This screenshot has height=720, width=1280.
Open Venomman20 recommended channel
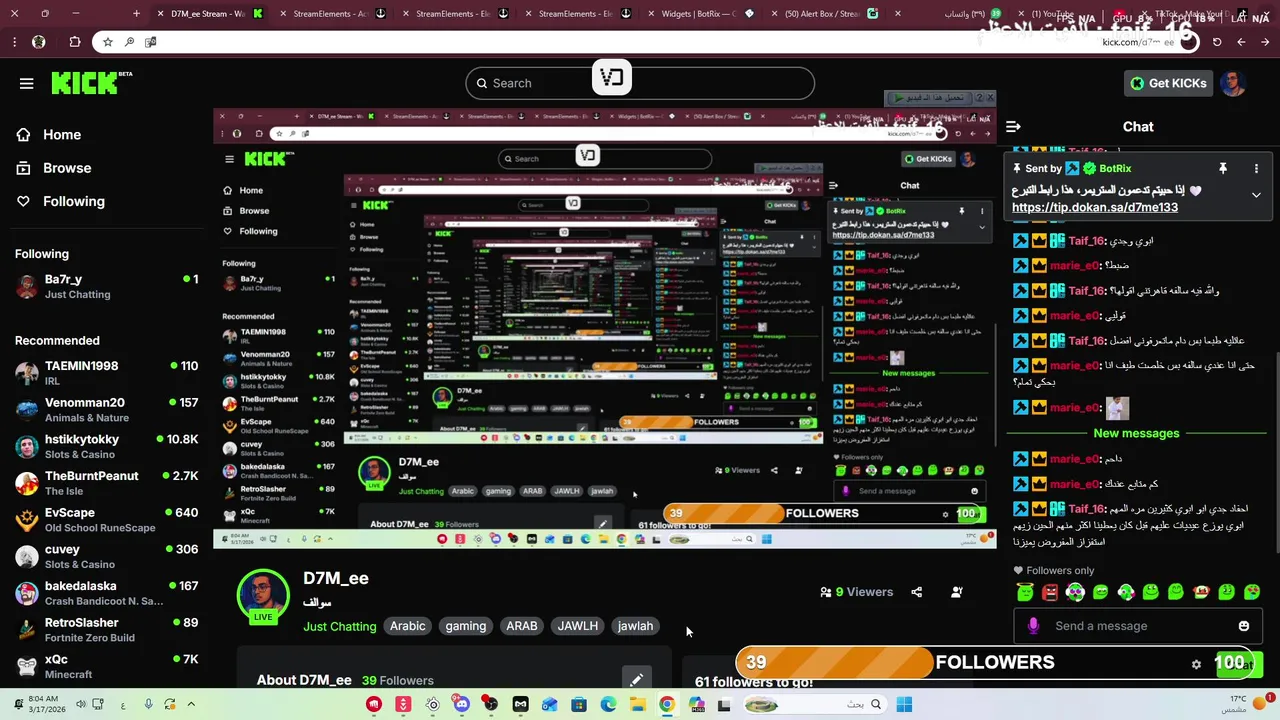(106, 410)
